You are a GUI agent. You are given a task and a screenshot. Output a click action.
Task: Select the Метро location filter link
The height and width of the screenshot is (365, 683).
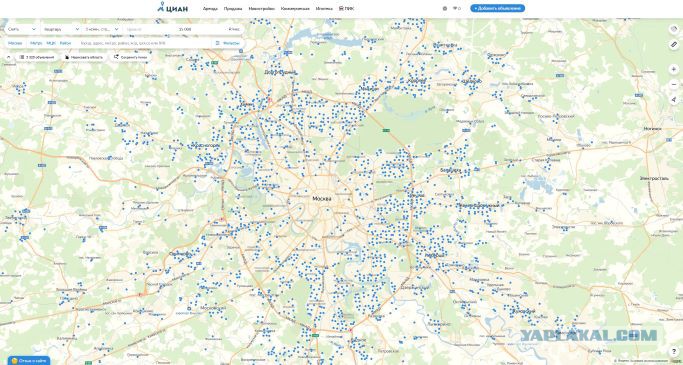coord(36,43)
